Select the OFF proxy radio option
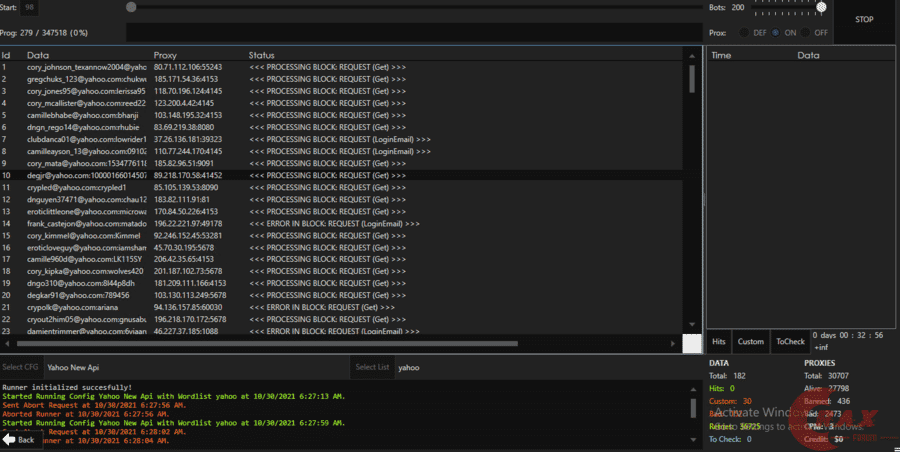This screenshot has width=900, height=452. click(x=805, y=33)
